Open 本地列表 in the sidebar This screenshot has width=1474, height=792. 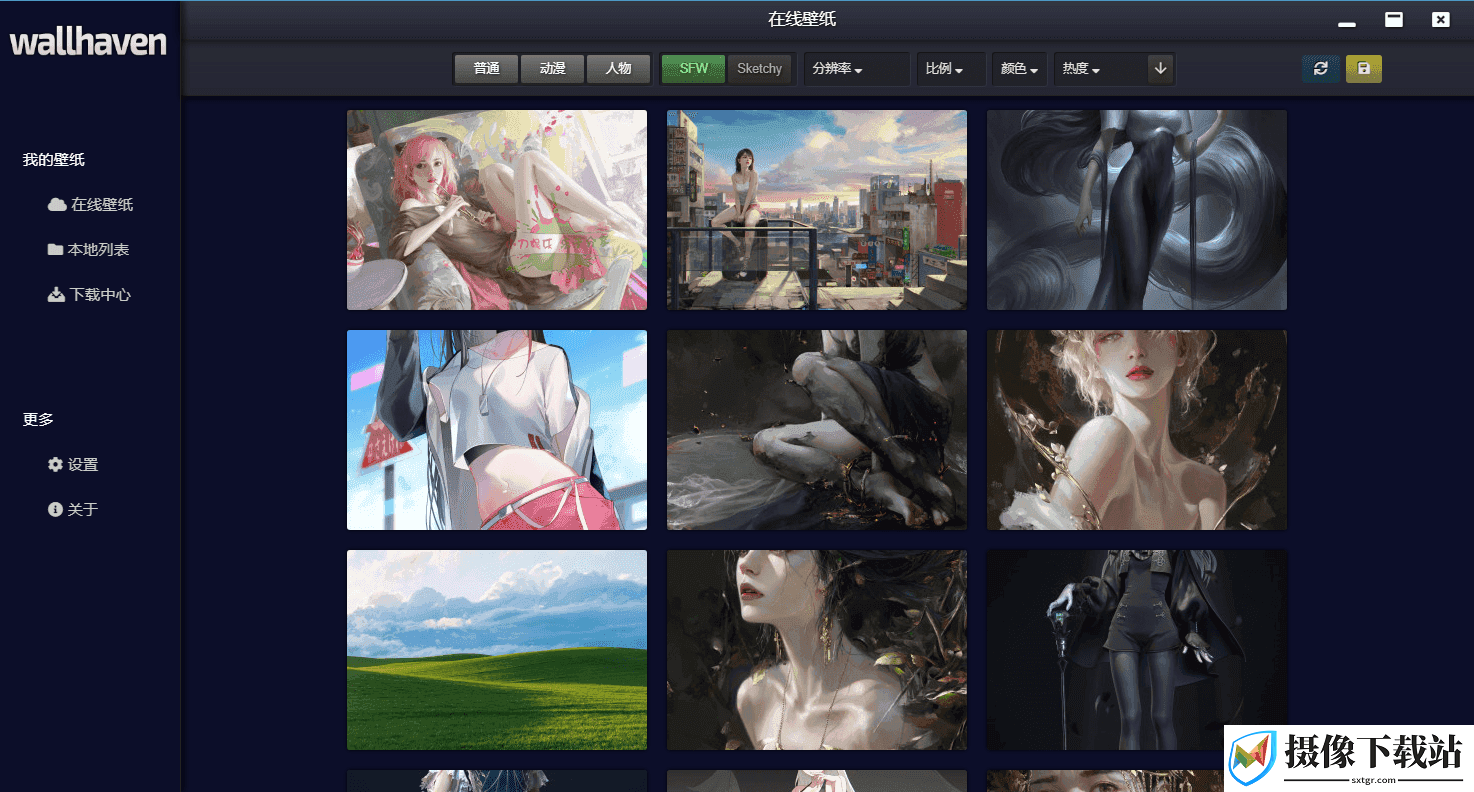point(90,249)
